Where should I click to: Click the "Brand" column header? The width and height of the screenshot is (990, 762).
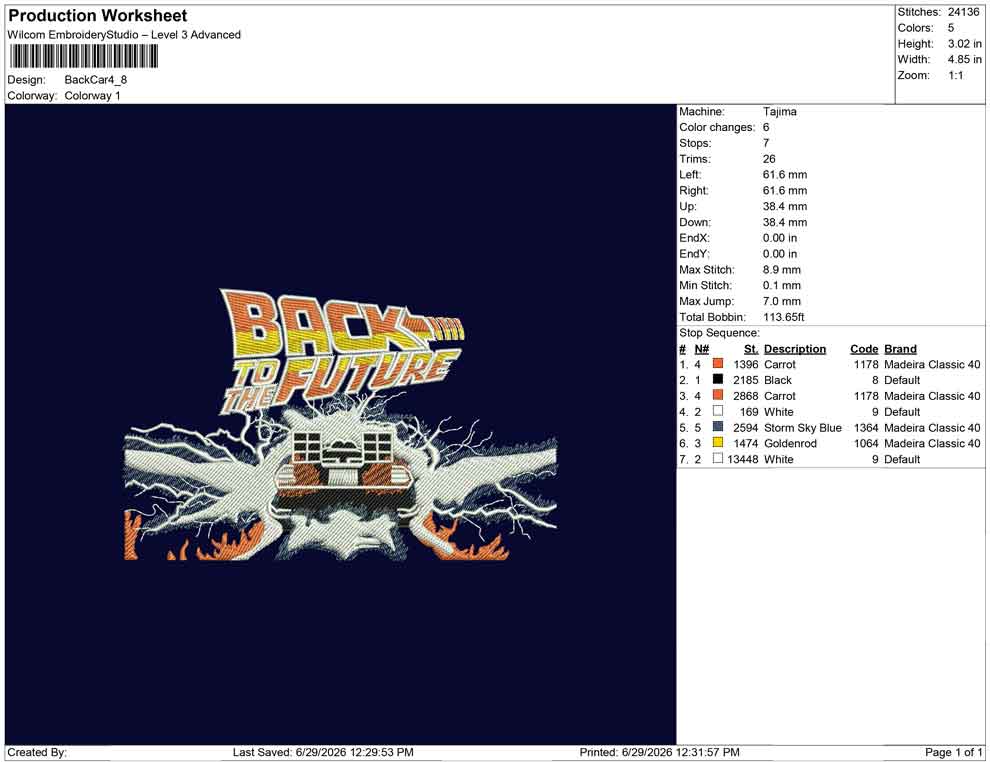pos(900,349)
